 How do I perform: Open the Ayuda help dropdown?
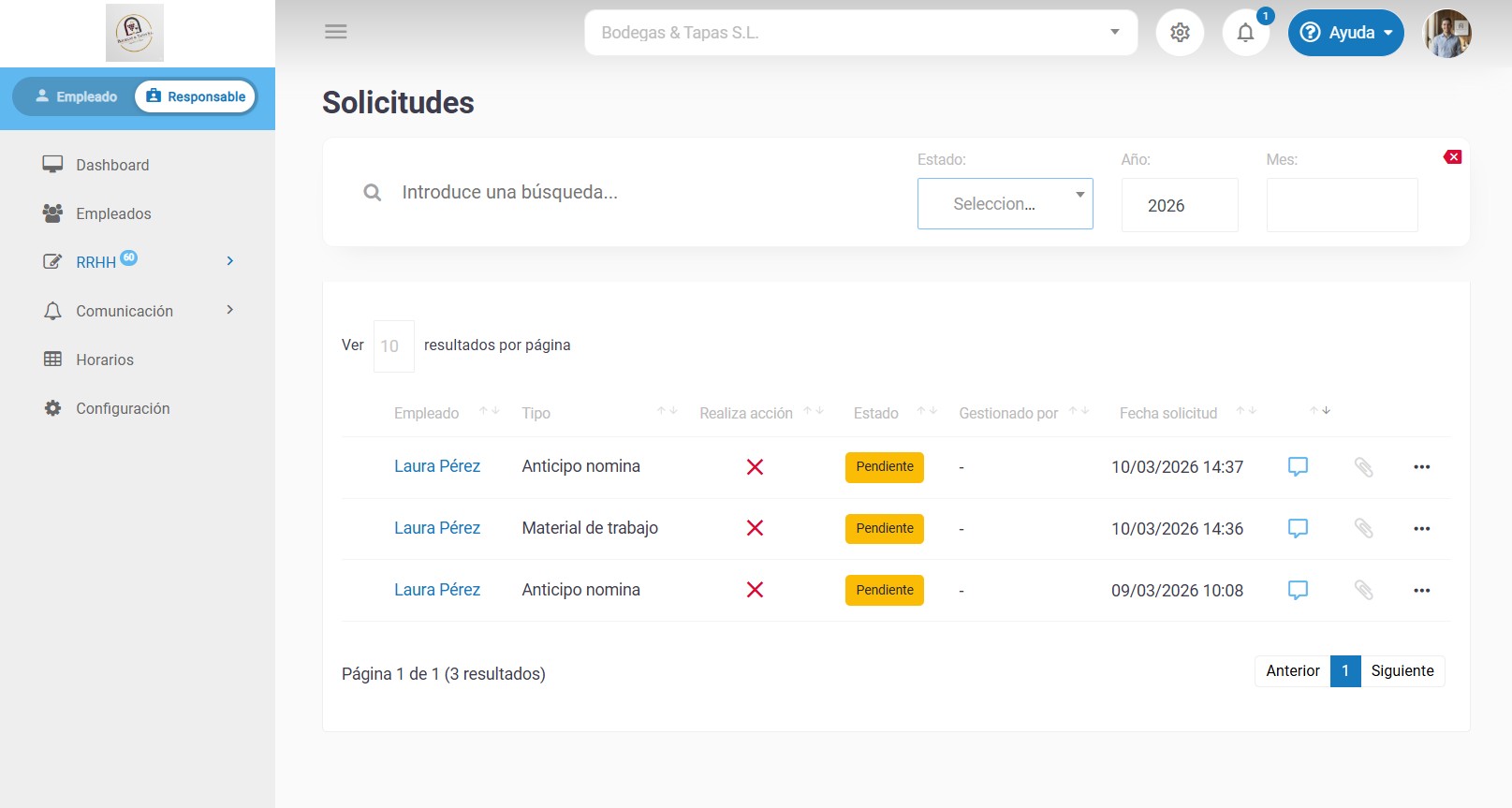tap(1345, 33)
